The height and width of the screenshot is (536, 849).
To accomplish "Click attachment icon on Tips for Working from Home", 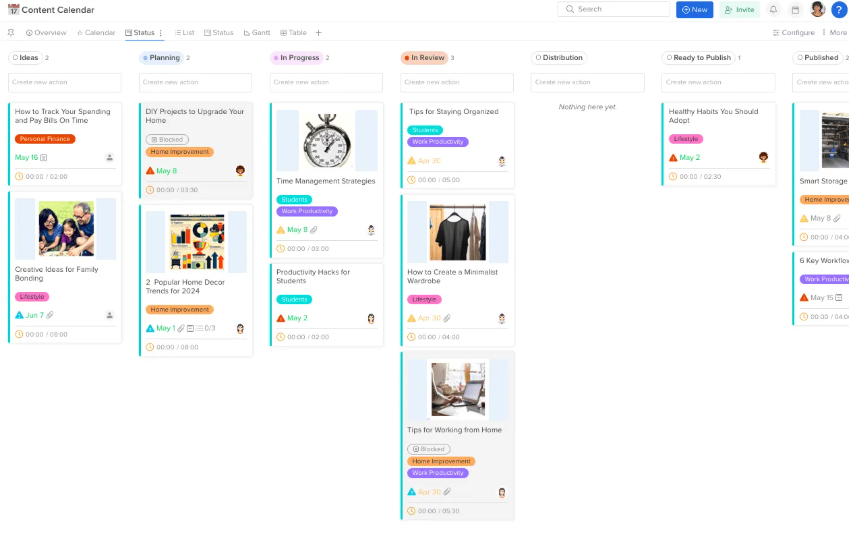I will tap(447, 492).
